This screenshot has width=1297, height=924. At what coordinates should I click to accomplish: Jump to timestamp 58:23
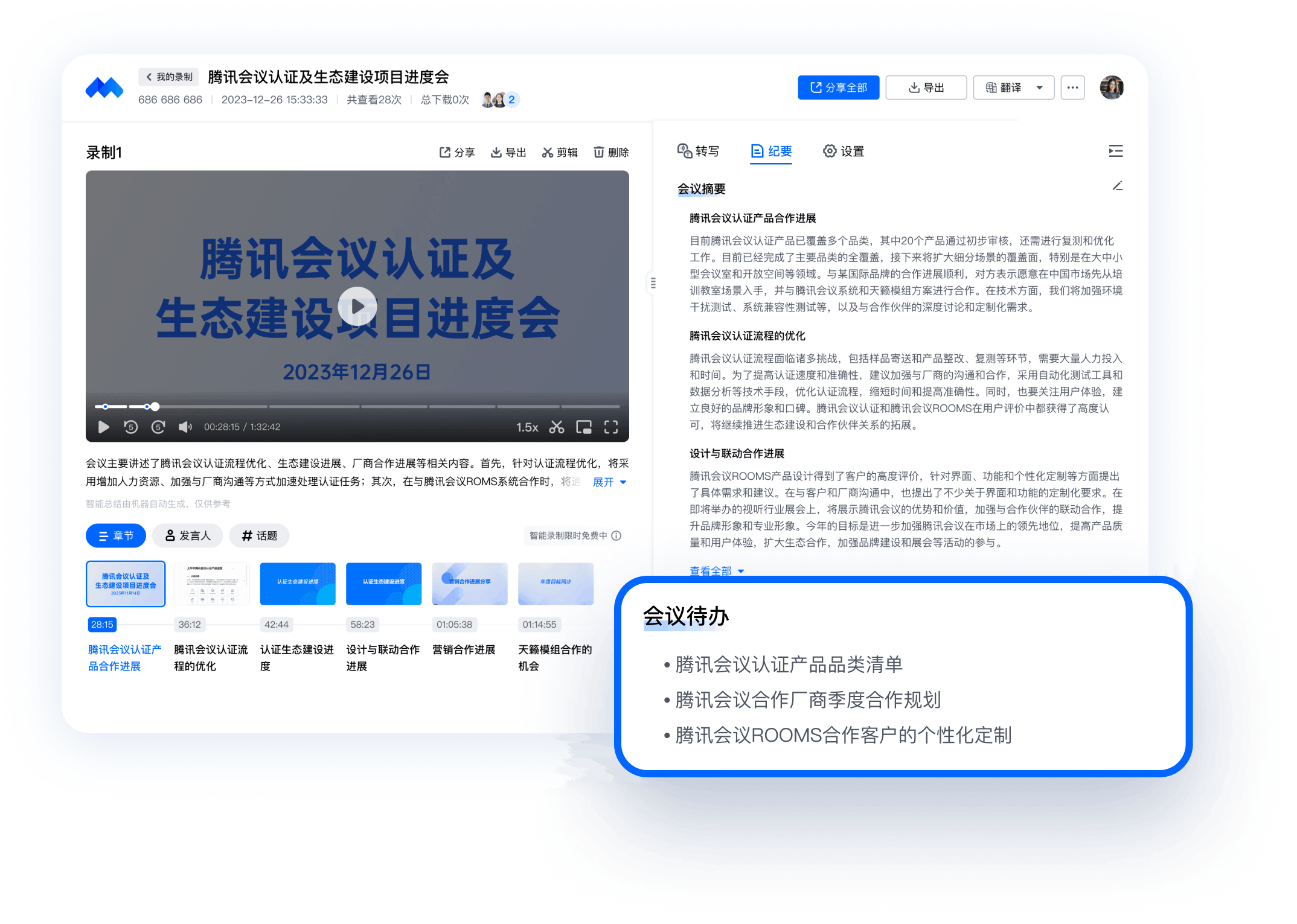tap(362, 625)
